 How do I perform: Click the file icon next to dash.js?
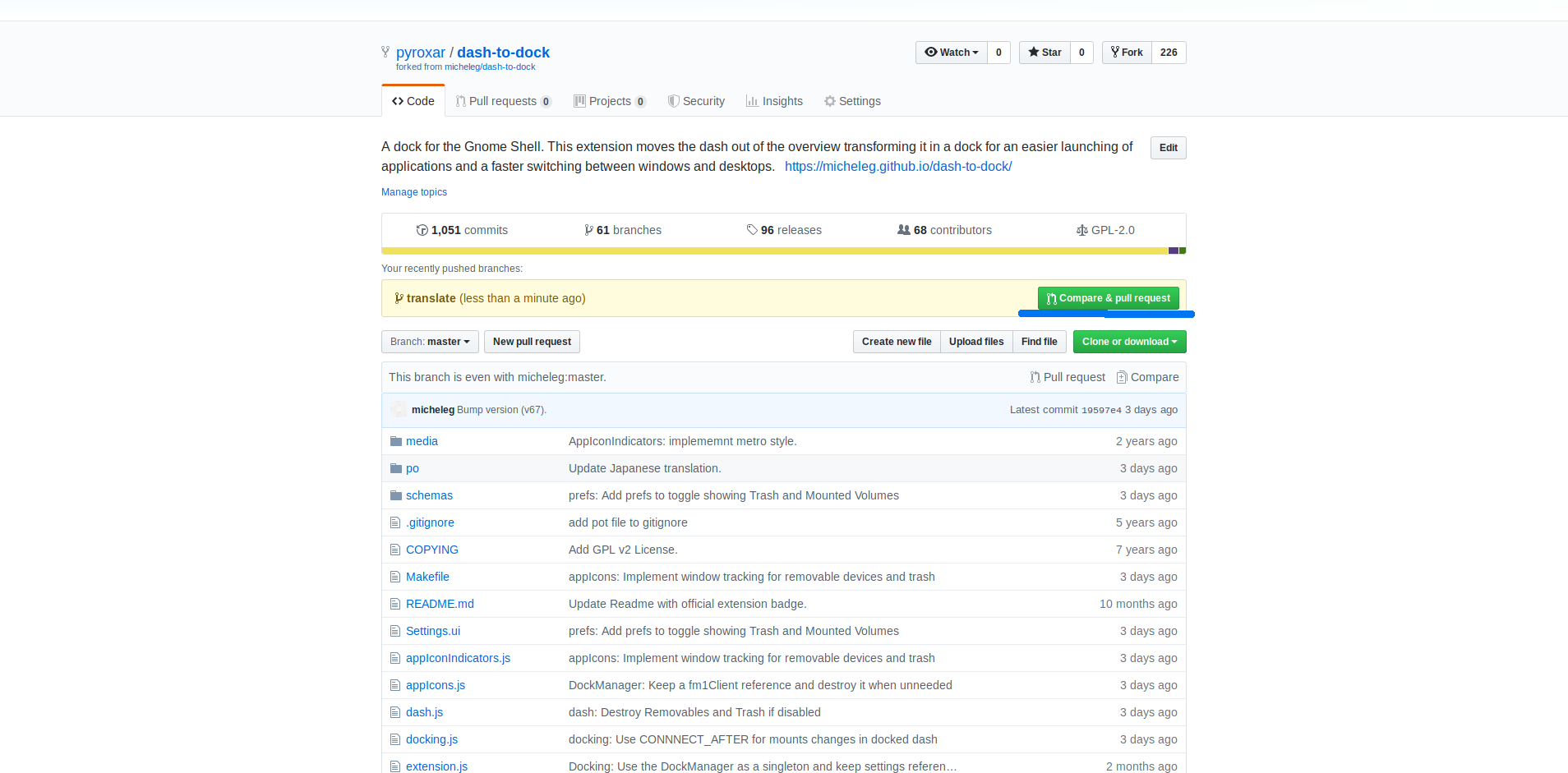(x=395, y=712)
